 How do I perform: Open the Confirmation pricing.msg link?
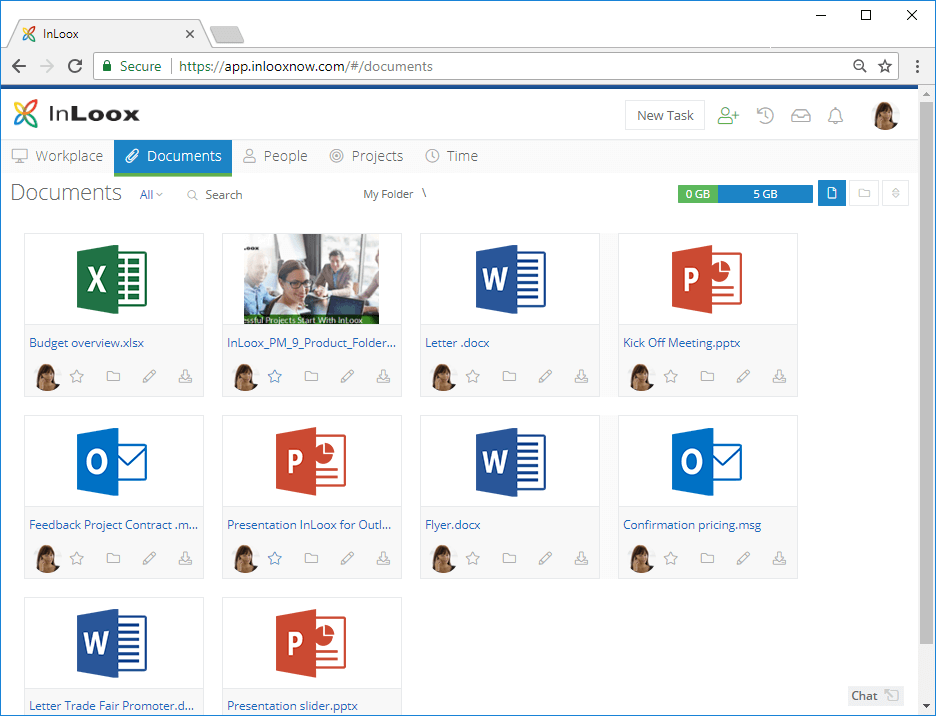(692, 525)
